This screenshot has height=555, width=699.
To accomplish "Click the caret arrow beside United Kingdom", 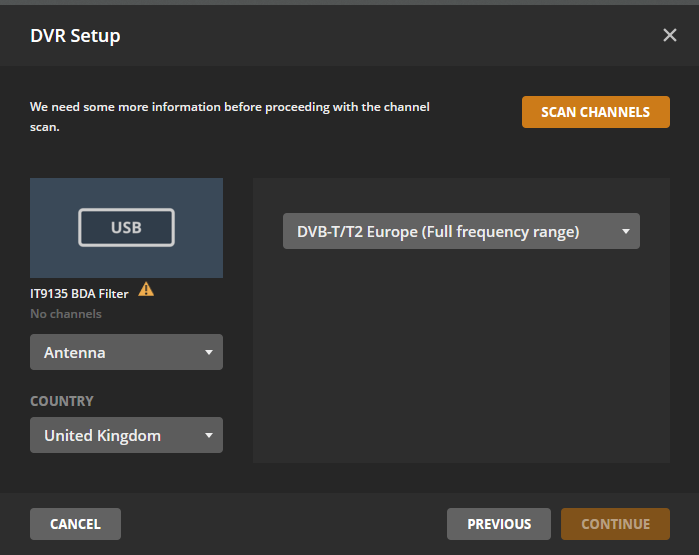I will pyautogui.click(x=209, y=435).
